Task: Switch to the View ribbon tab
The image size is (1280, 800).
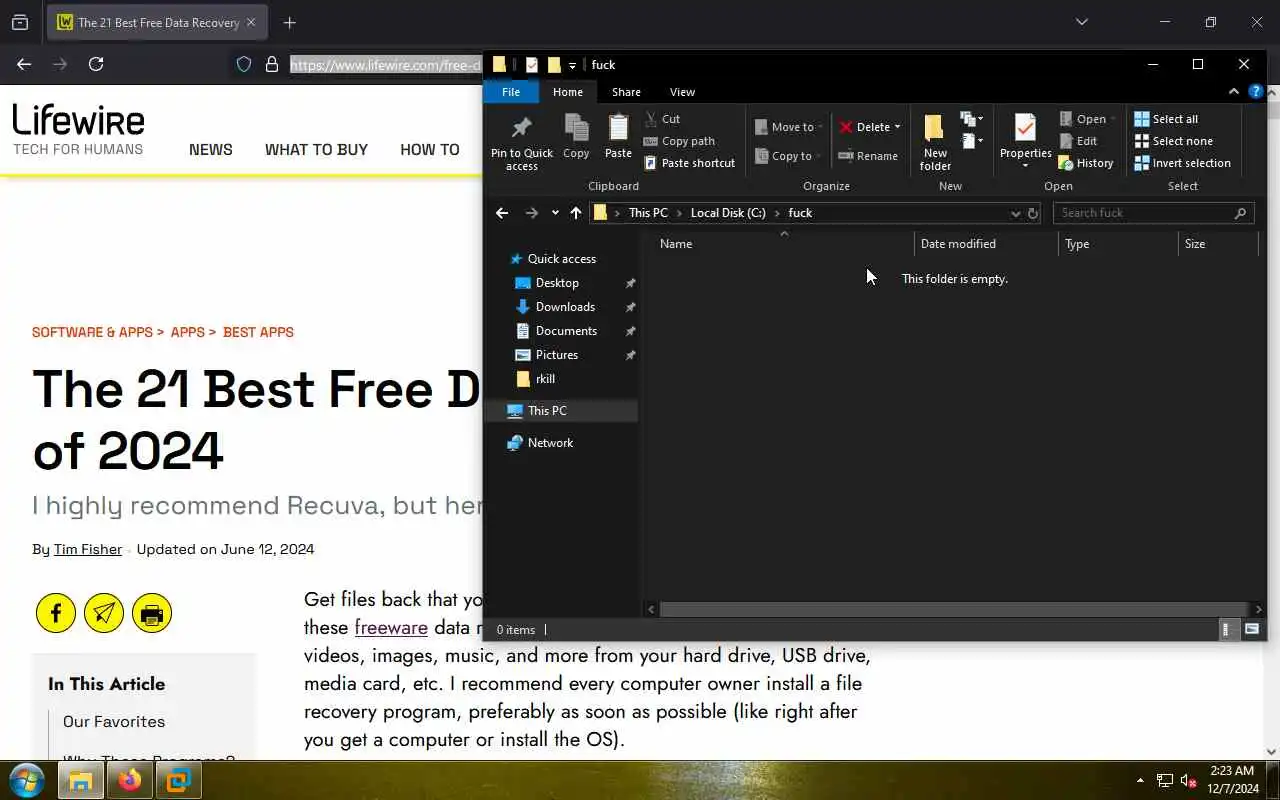Action: tap(682, 92)
